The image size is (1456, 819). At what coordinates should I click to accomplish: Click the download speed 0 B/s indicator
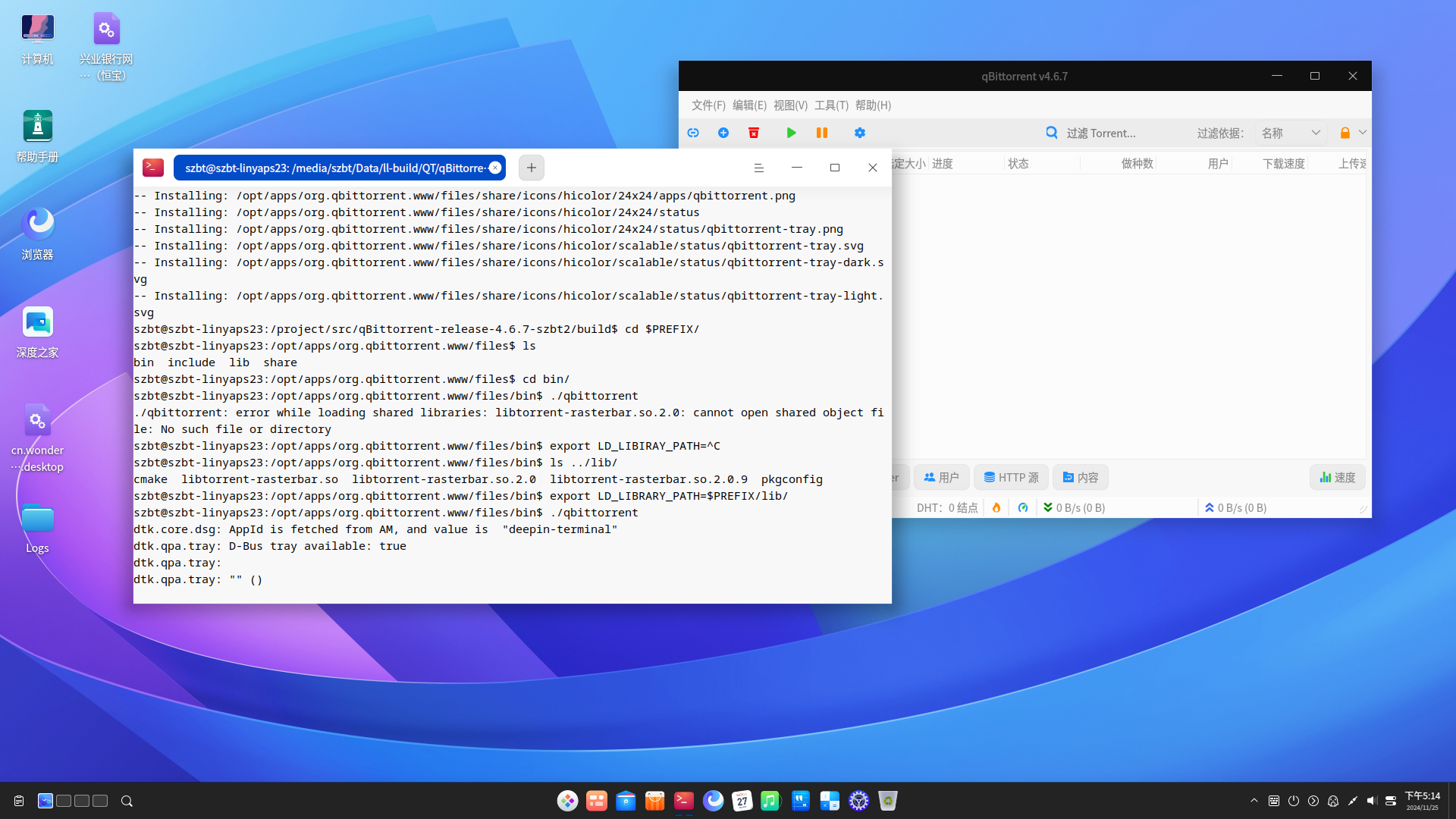(x=1074, y=507)
